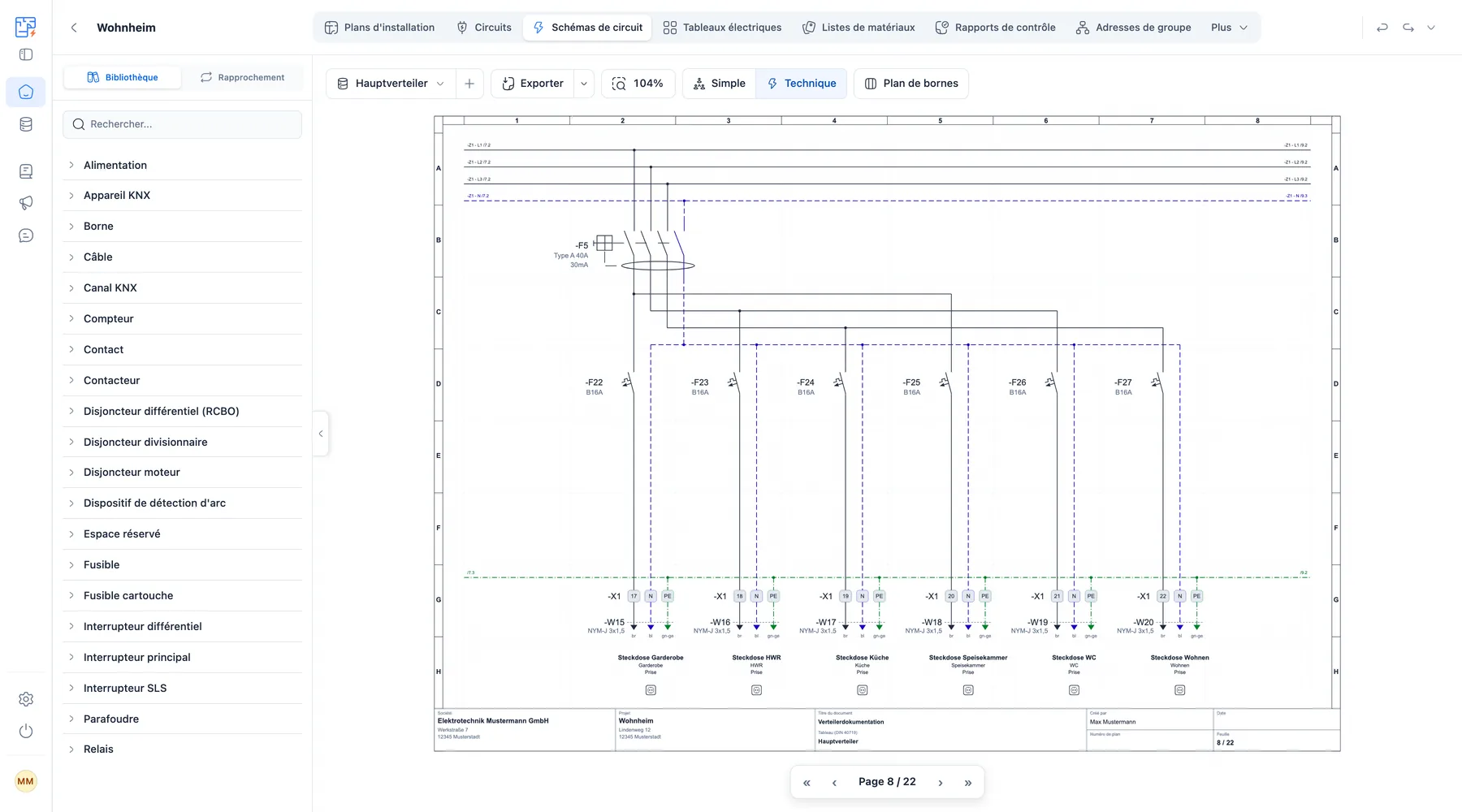This screenshot has height=812, width=1462.
Task: Click the undo arrow icon
Action: pyautogui.click(x=1382, y=28)
